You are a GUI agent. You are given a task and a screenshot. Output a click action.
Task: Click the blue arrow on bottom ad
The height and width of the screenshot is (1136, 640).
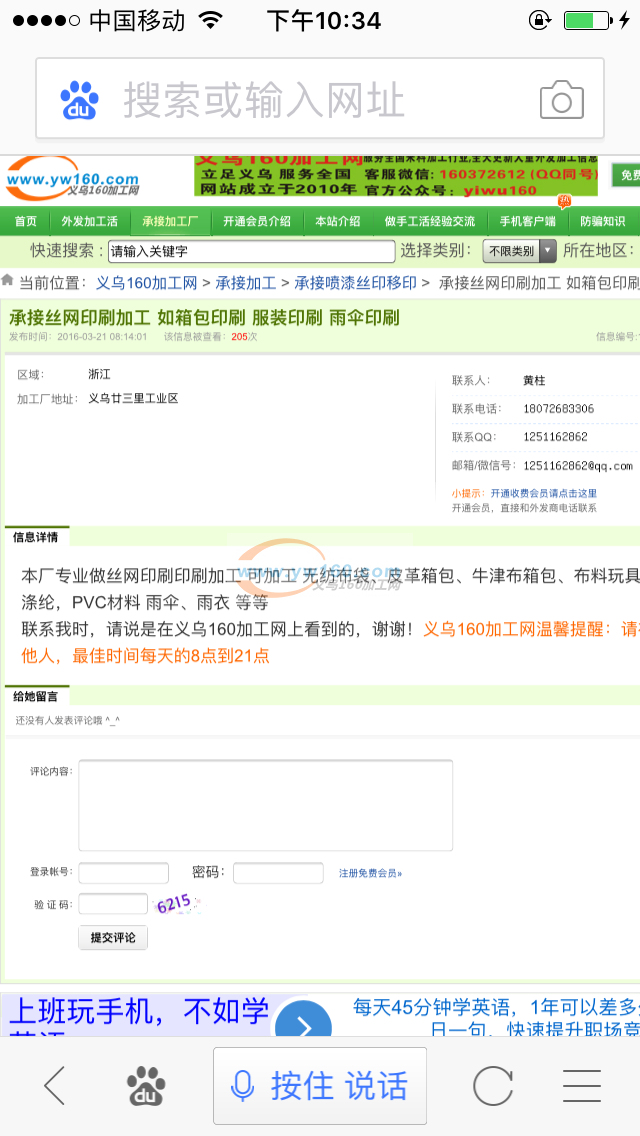point(302,1025)
